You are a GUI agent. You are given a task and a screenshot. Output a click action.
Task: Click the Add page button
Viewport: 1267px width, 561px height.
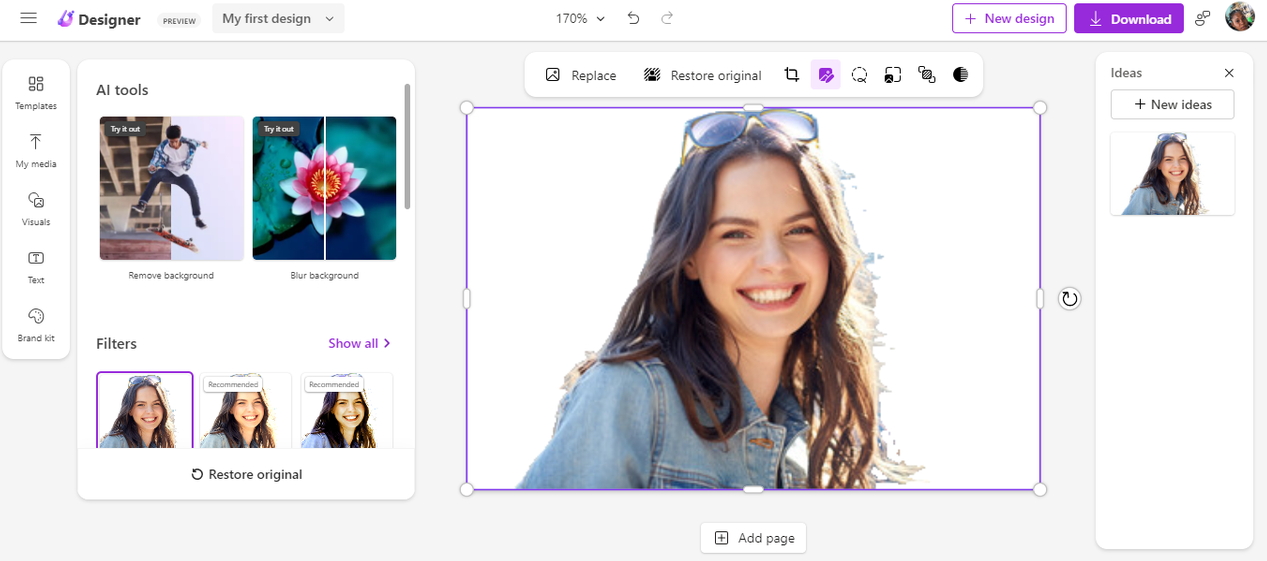tap(753, 538)
